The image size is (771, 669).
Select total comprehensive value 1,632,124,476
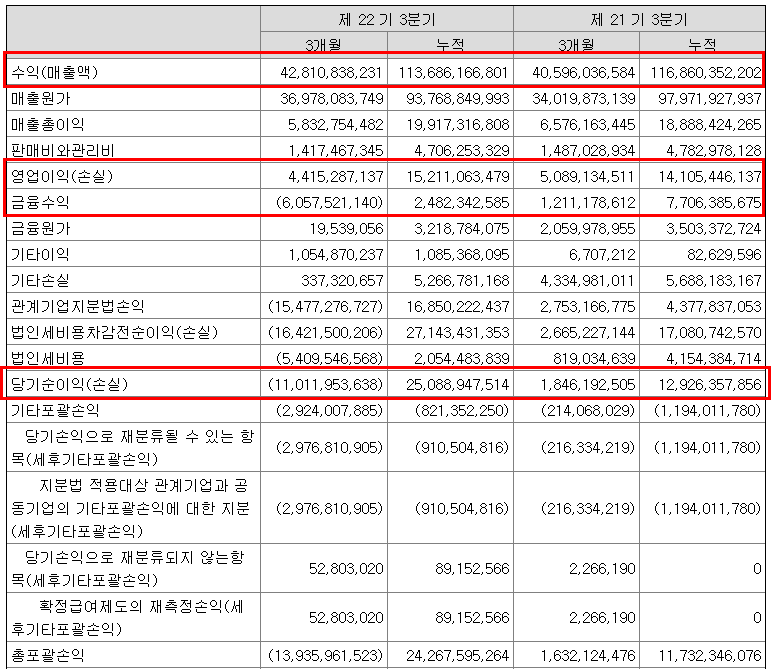pos(587,656)
